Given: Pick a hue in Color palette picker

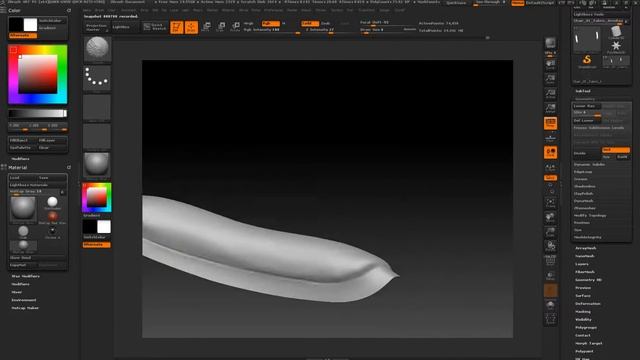Looking at the screenshot, I should pyautogui.click(x=38, y=74).
